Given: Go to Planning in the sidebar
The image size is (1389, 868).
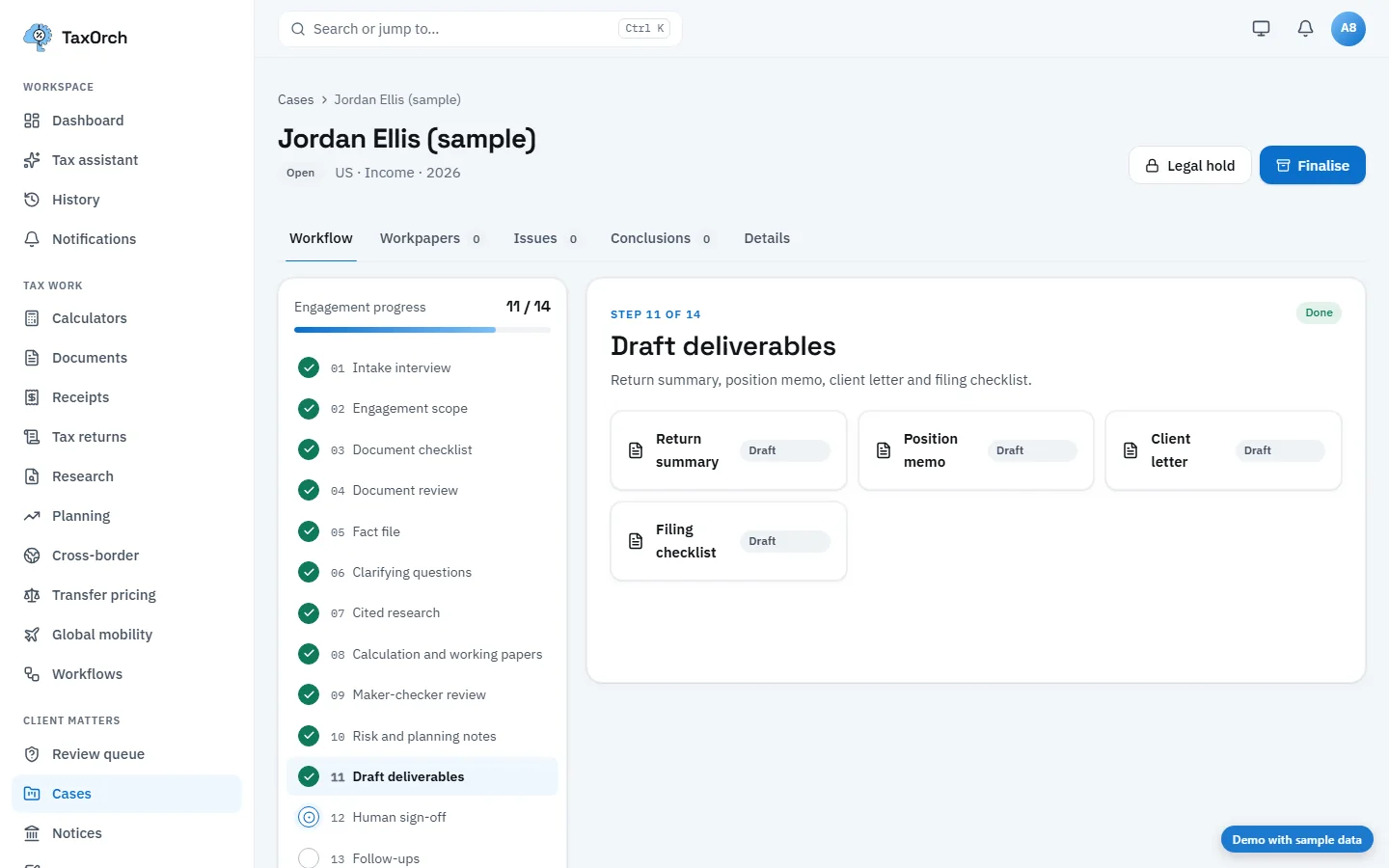Looking at the screenshot, I should point(126,516).
